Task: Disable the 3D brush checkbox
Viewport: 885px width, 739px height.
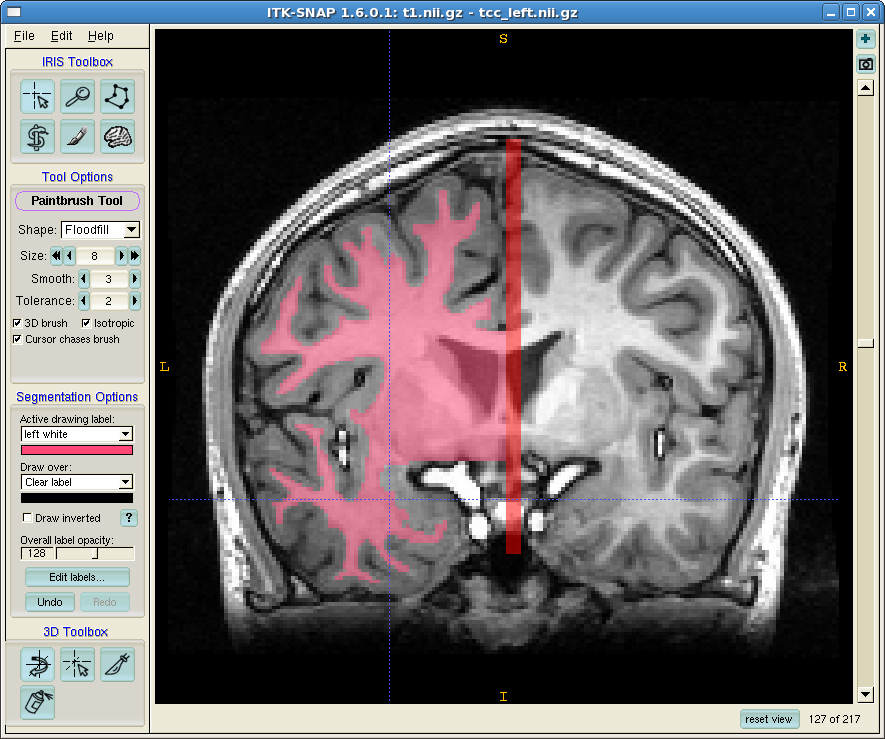Action: [17, 324]
